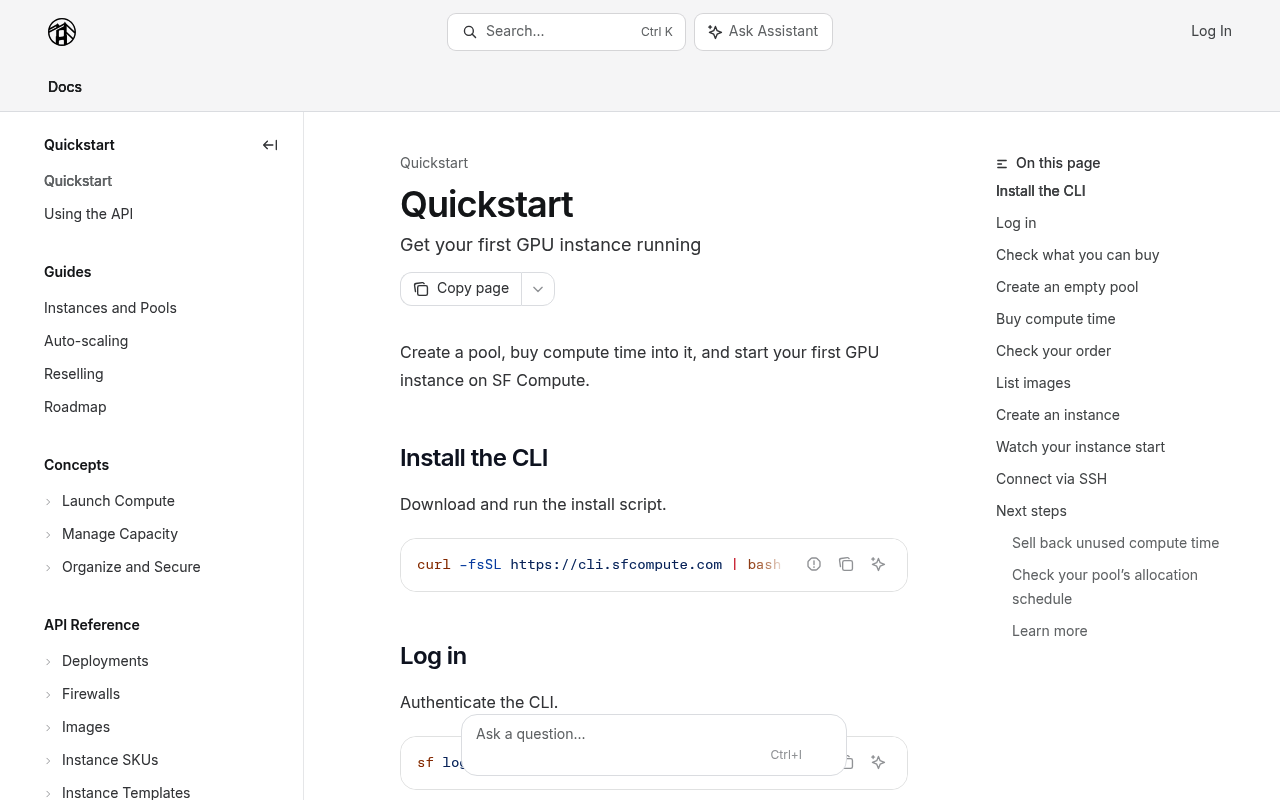This screenshot has width=1280, height=800.
Task: Jump to Sell back unused compute time
Action: click(1115, 543)
